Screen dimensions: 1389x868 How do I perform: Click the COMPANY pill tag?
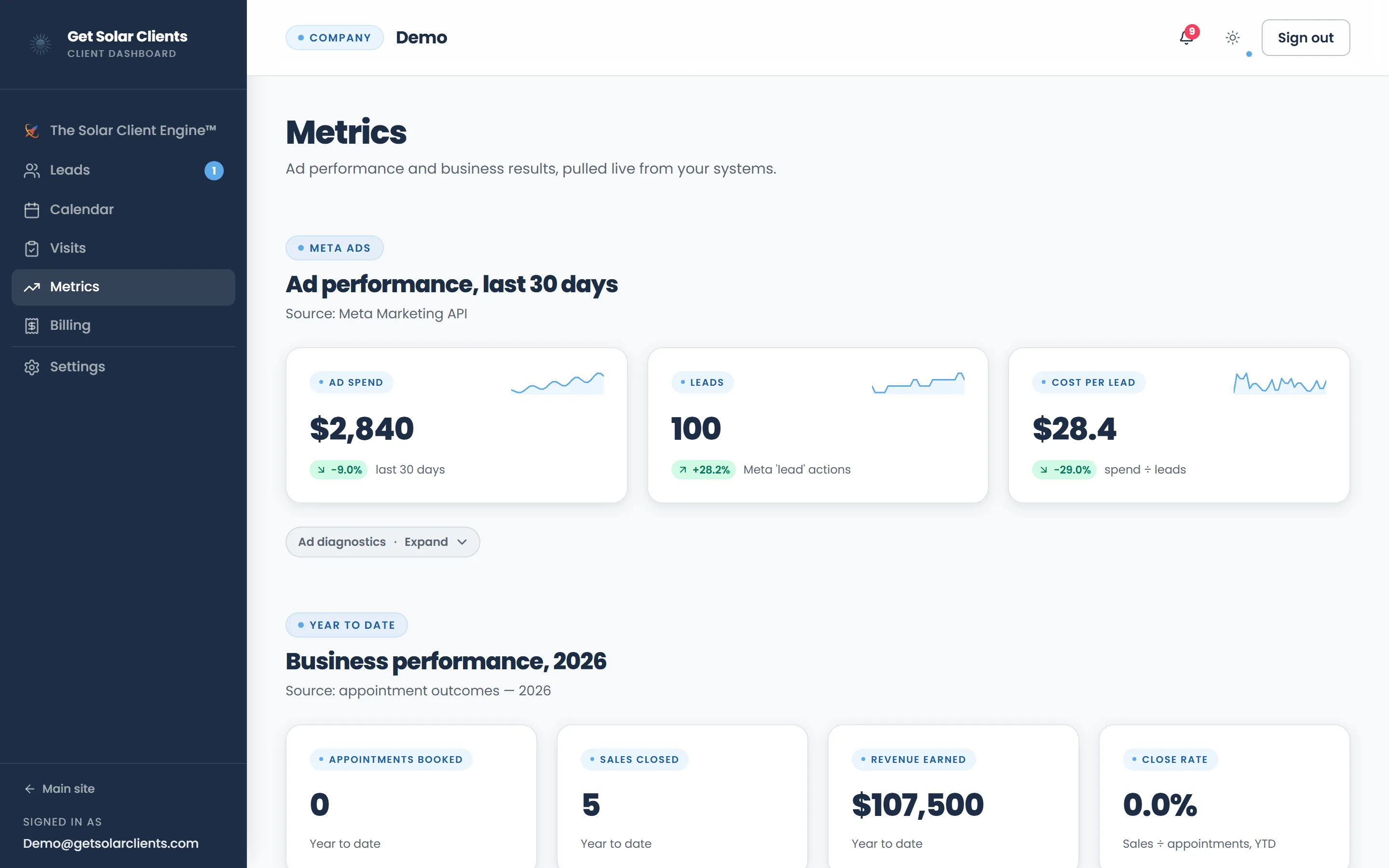pos(335,38)
